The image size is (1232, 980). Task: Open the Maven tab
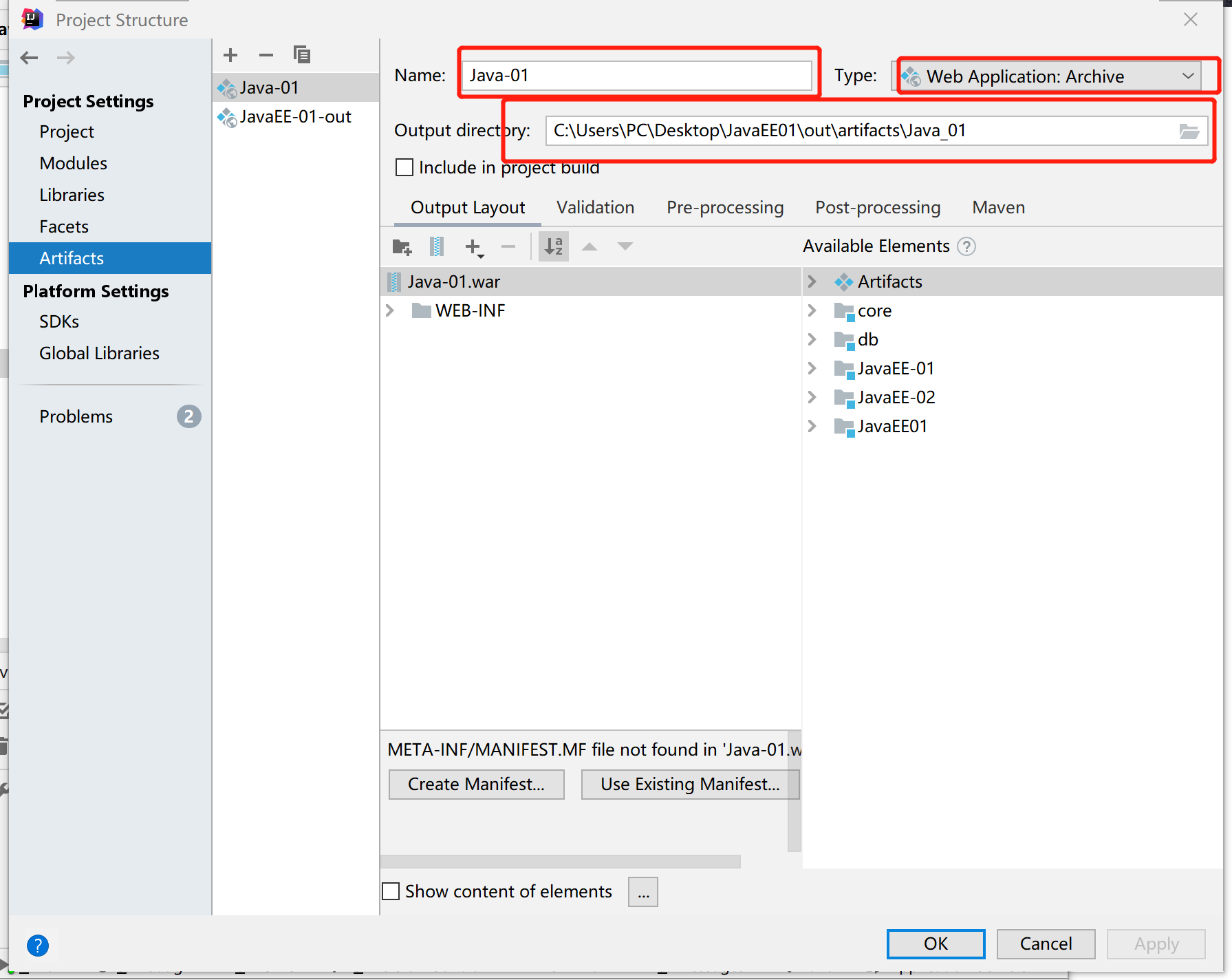pyautogui.click(x=999, y=208)
